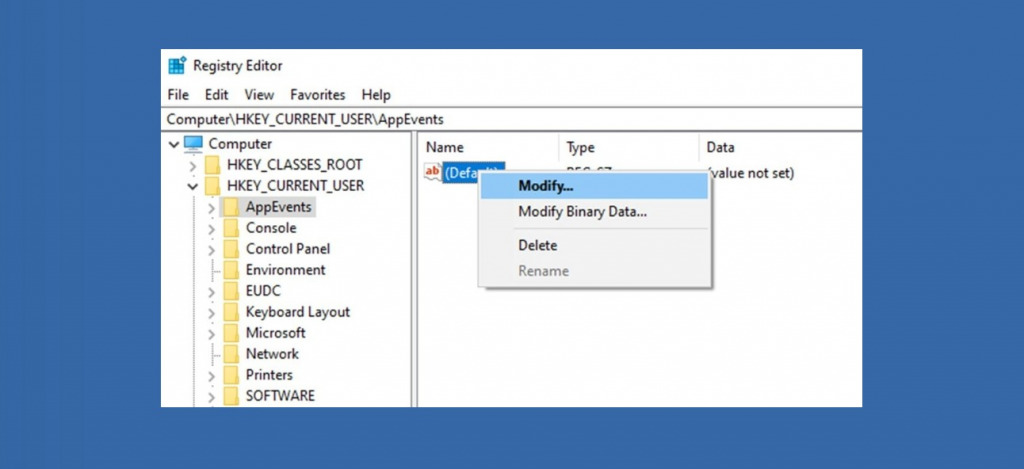
Task: Click the (Default) string value icon
Action: (x=432, y=173)
